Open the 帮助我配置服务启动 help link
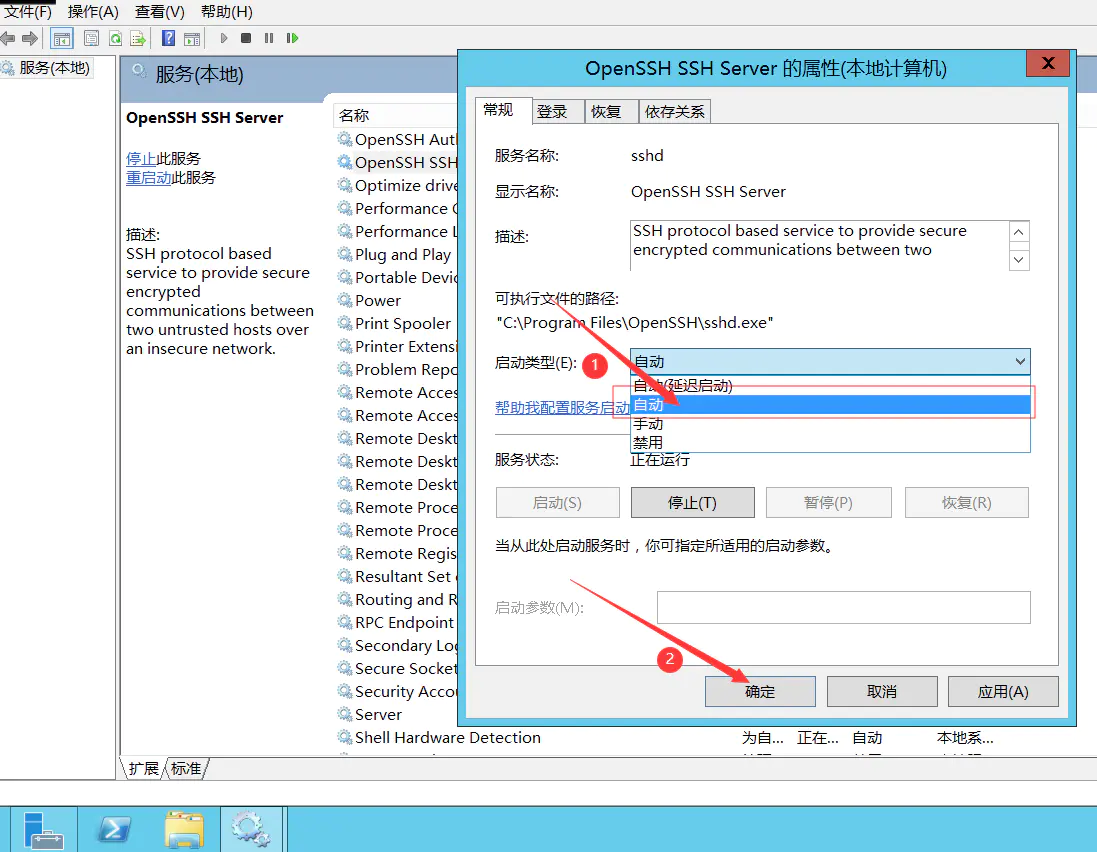Image resolution: width=1097 pixels, height=852 pixels. click(562, 408)
